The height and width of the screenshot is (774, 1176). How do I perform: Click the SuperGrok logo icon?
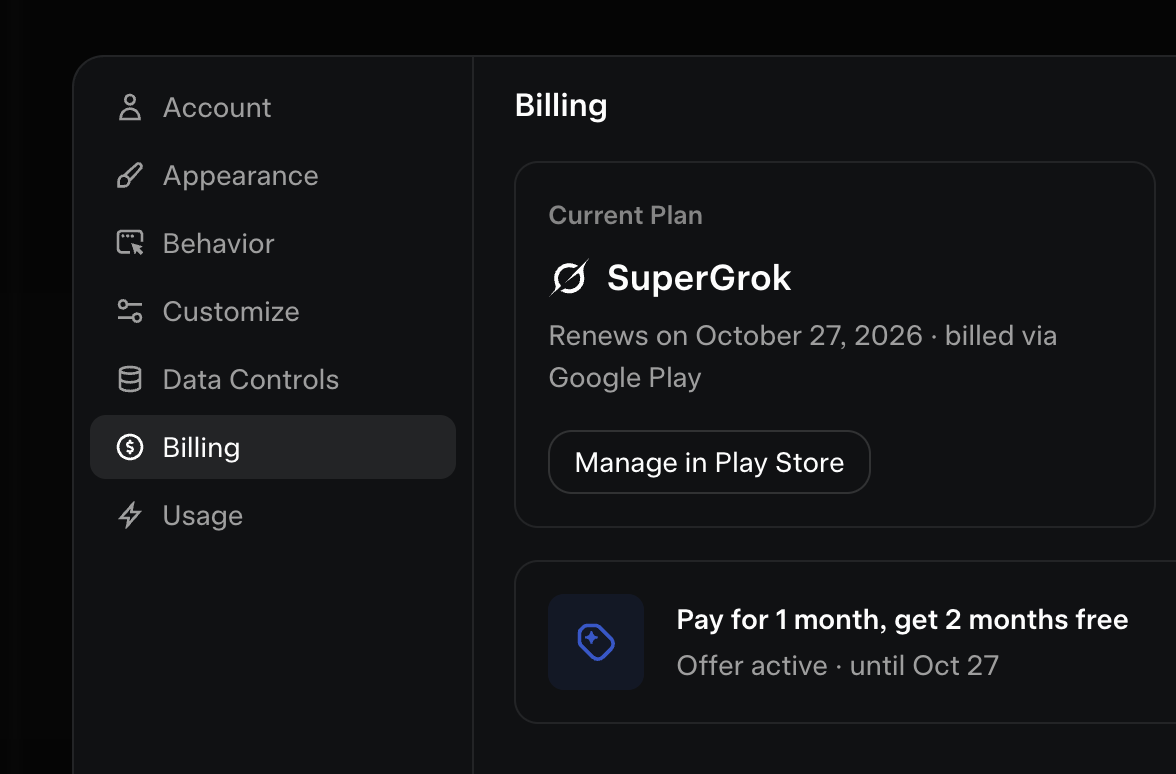(569, 278)
